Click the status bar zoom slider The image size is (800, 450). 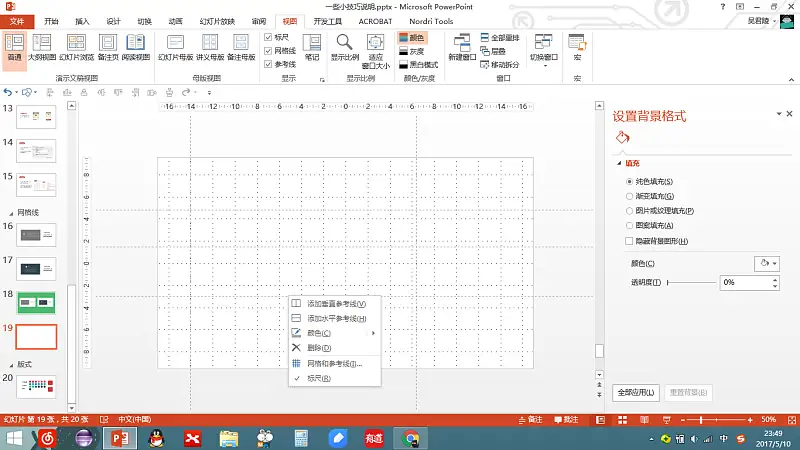(716, 420)
